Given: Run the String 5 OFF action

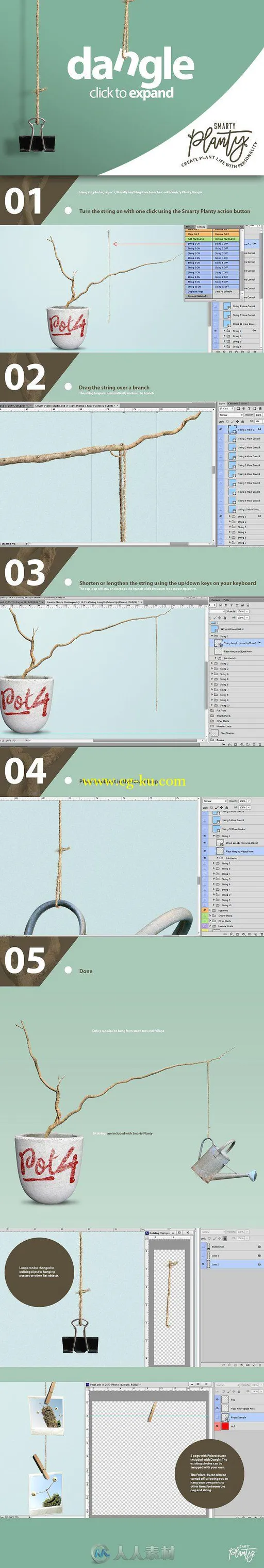Looking at the screenshot, I should (226, 263).
